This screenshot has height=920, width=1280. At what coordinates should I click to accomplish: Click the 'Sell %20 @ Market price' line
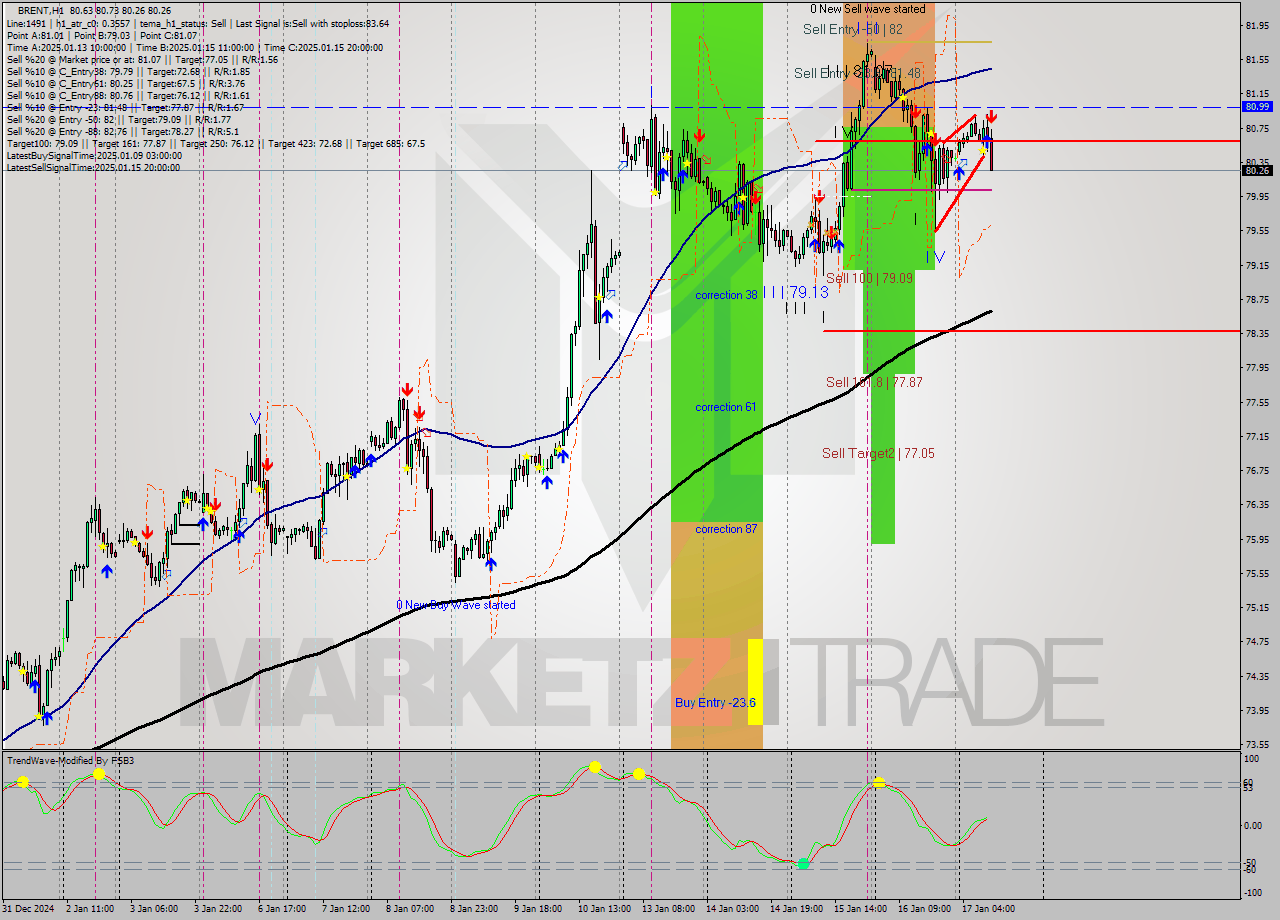pos(142,59)
